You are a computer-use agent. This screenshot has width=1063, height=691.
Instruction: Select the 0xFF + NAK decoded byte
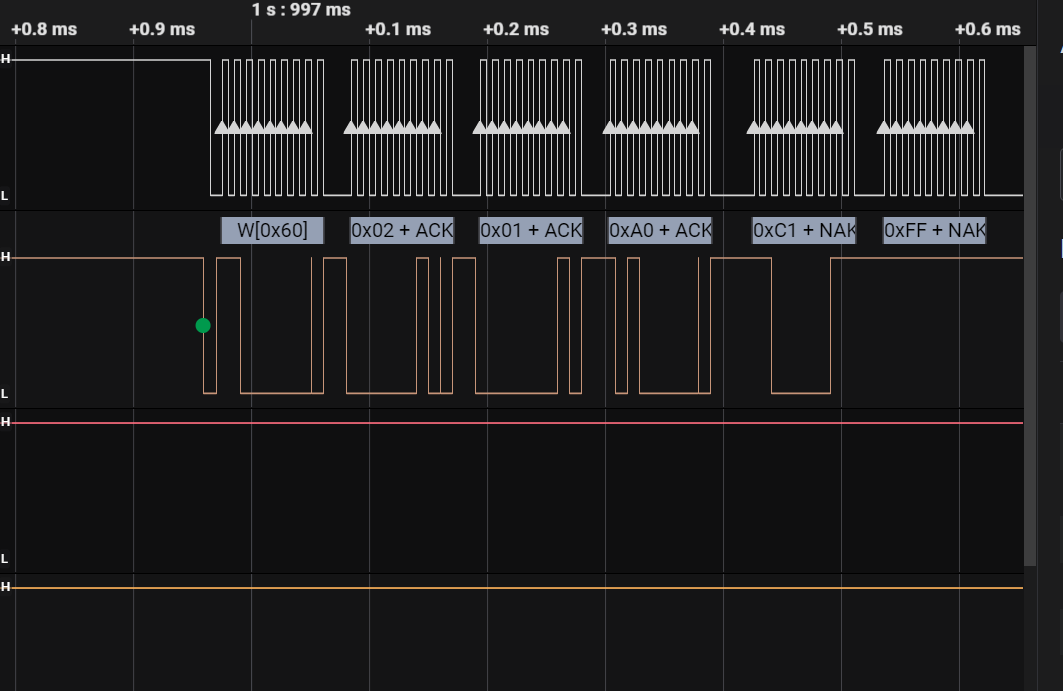934,230
